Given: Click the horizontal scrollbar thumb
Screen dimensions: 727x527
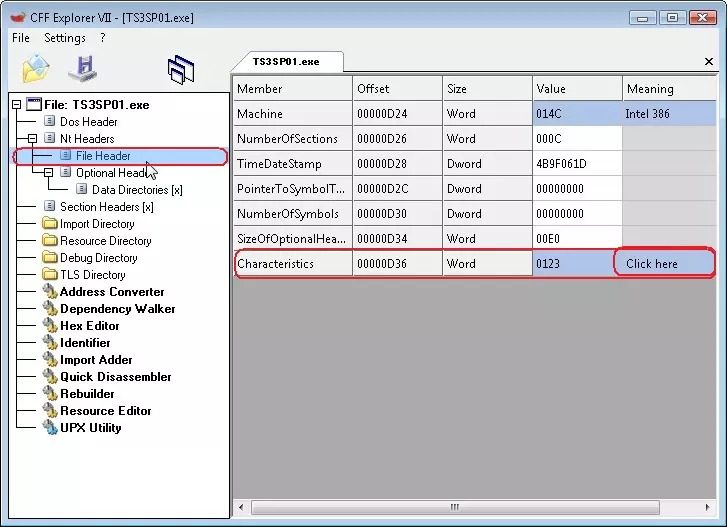Looking at the screenshot, I should click(455, 507).
